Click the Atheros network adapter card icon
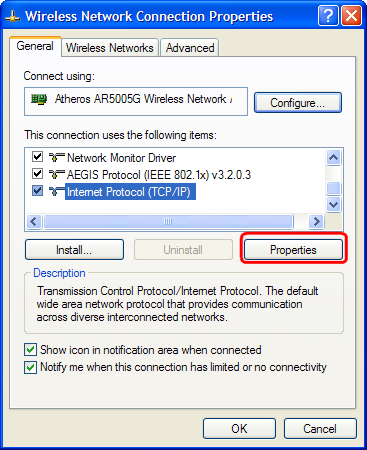Viewport: 367px width, 450px height. point(38,99)
